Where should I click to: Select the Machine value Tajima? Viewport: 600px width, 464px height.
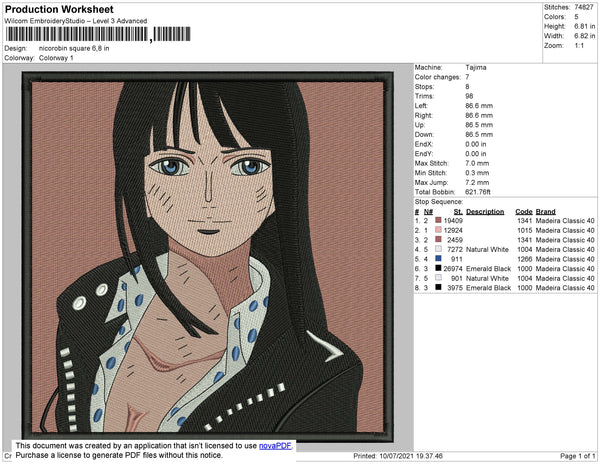coord(476,67)
